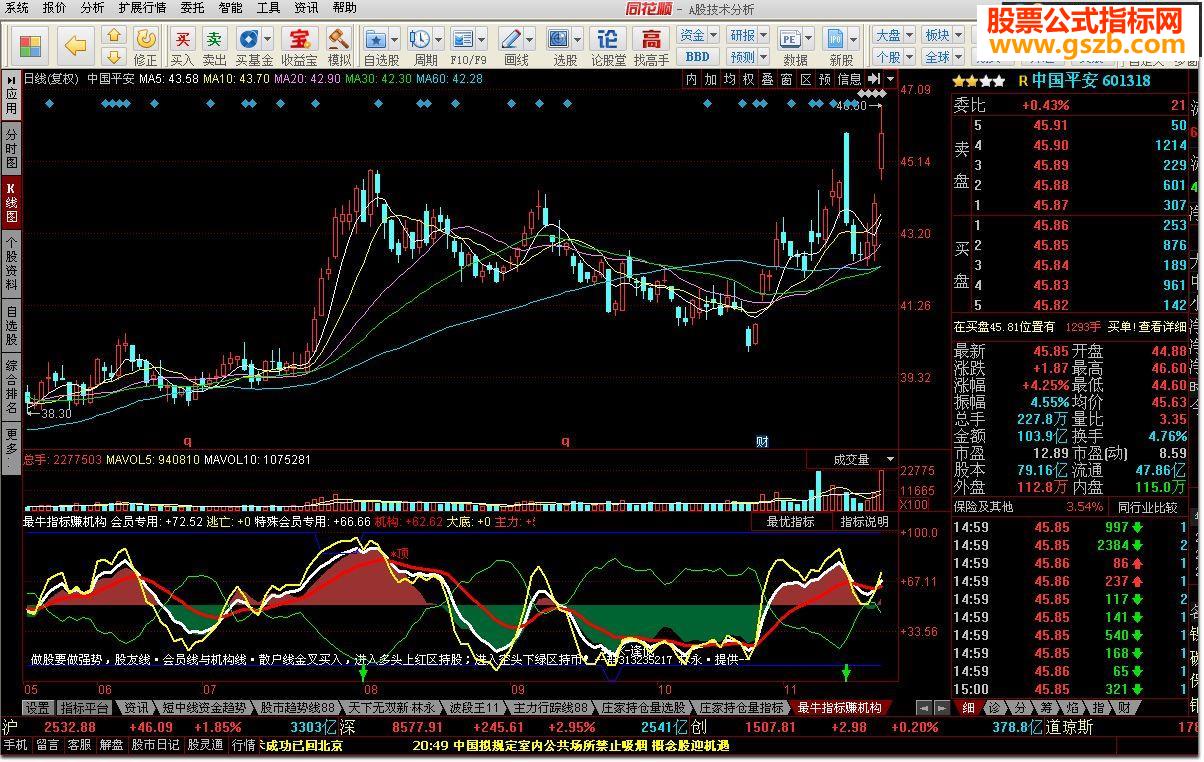This screenshot has height=762, width=1204.
Task: Expand the chart toolbar dropdown arrow
Action: (x=890, y=79)
